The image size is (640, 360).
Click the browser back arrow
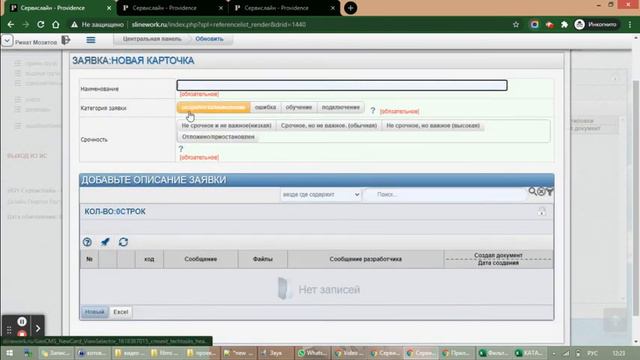coord(11,24)
